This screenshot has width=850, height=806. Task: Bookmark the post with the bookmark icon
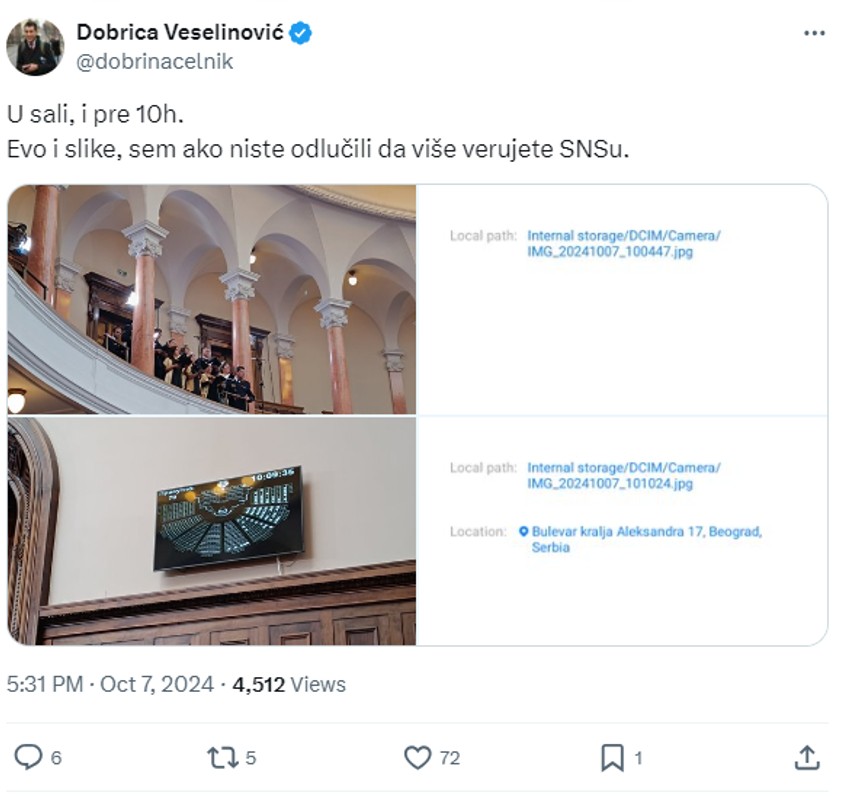pyautogui.click(x=612, y=757)
